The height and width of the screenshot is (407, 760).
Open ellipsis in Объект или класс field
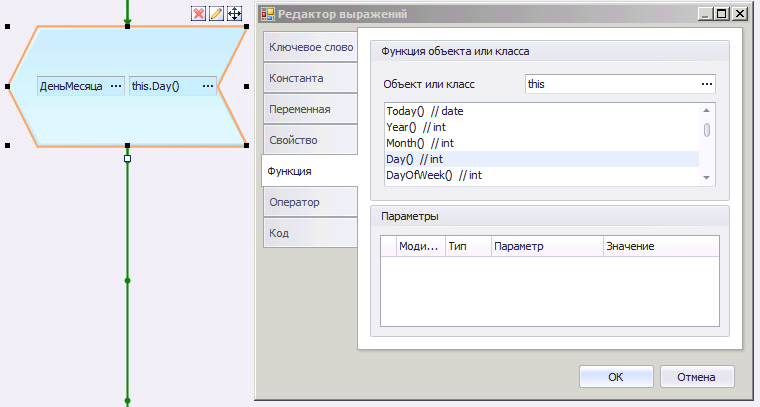click(707, 84)
